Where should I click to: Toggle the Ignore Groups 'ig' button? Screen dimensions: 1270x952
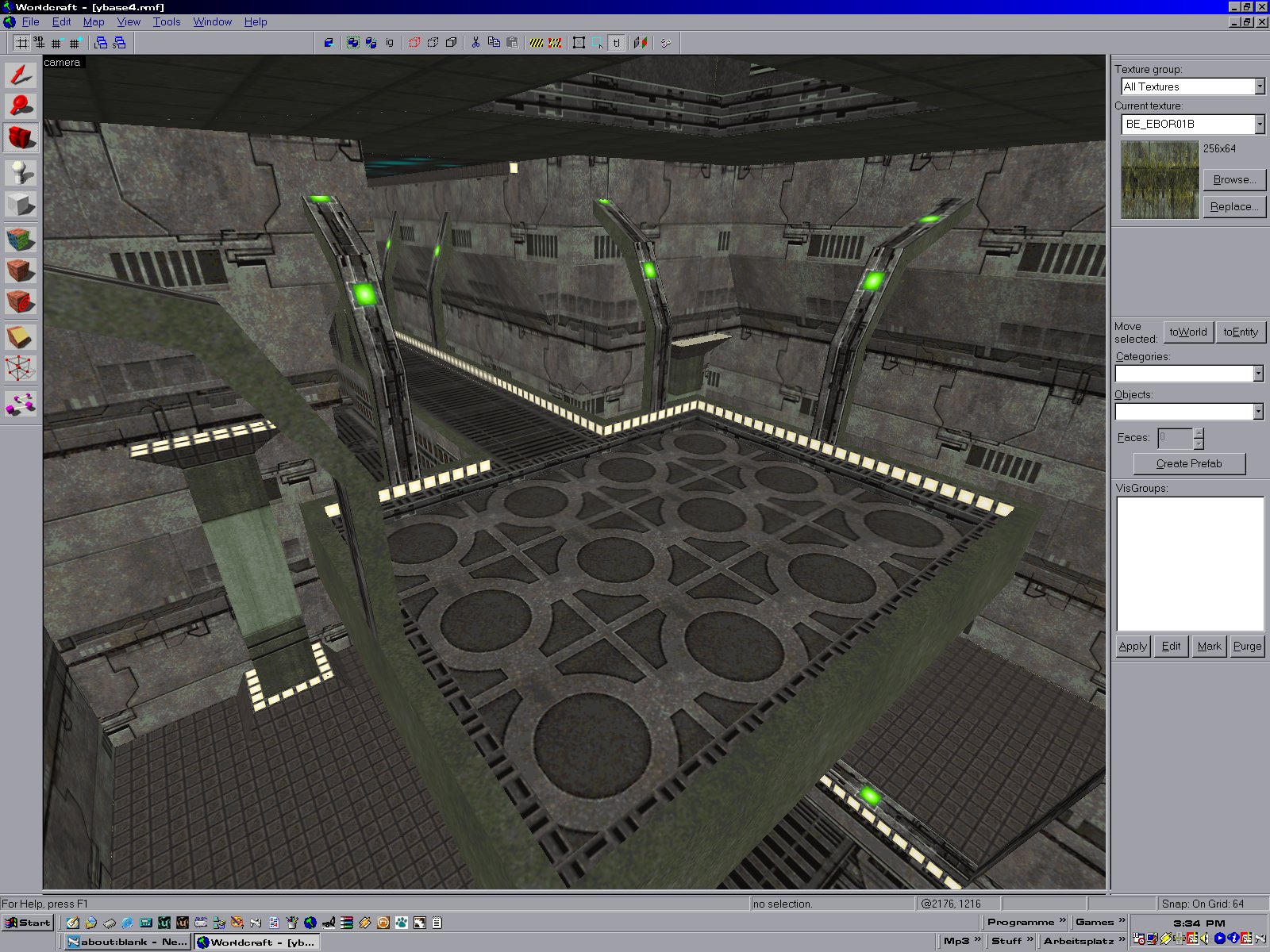coord(389,43)
